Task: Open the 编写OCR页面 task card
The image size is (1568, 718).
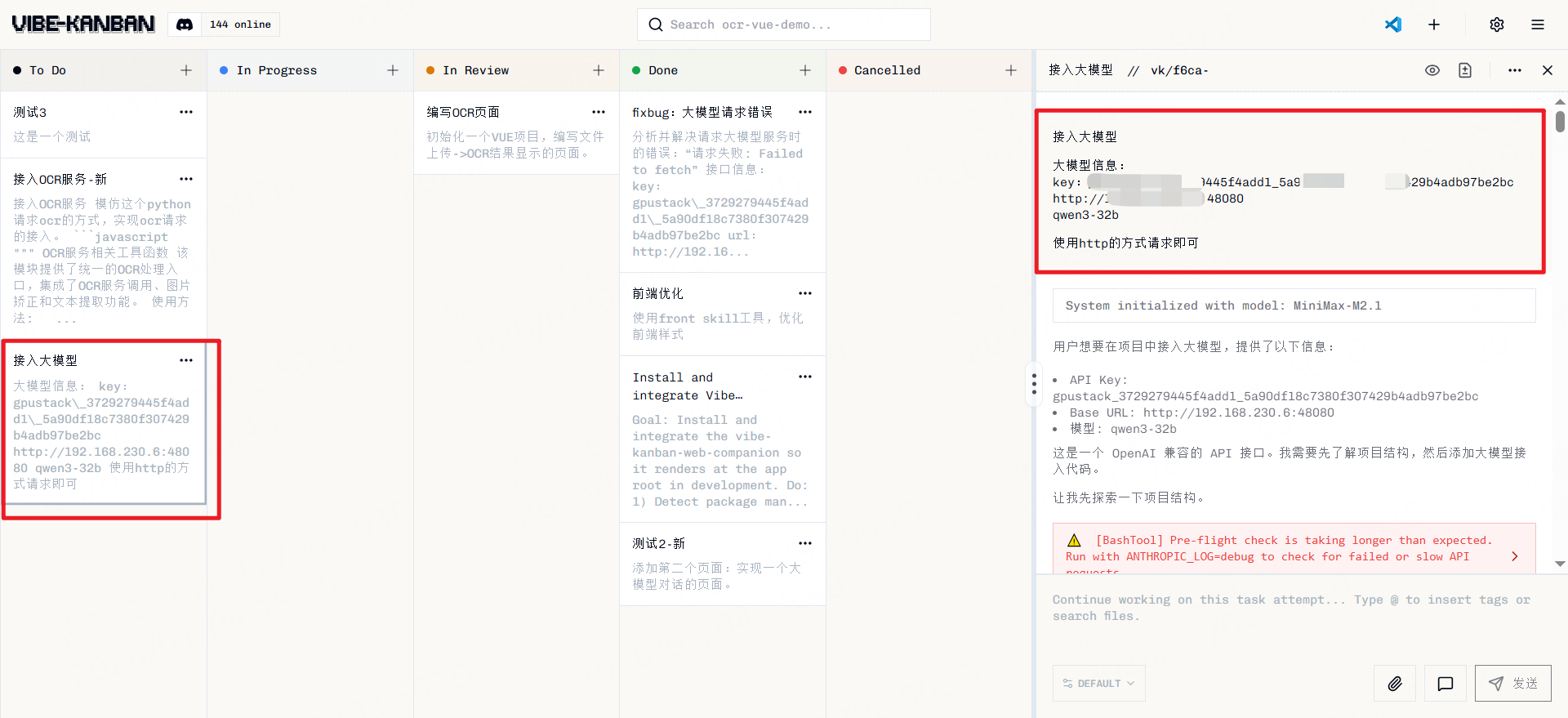Action: point(516,132)
